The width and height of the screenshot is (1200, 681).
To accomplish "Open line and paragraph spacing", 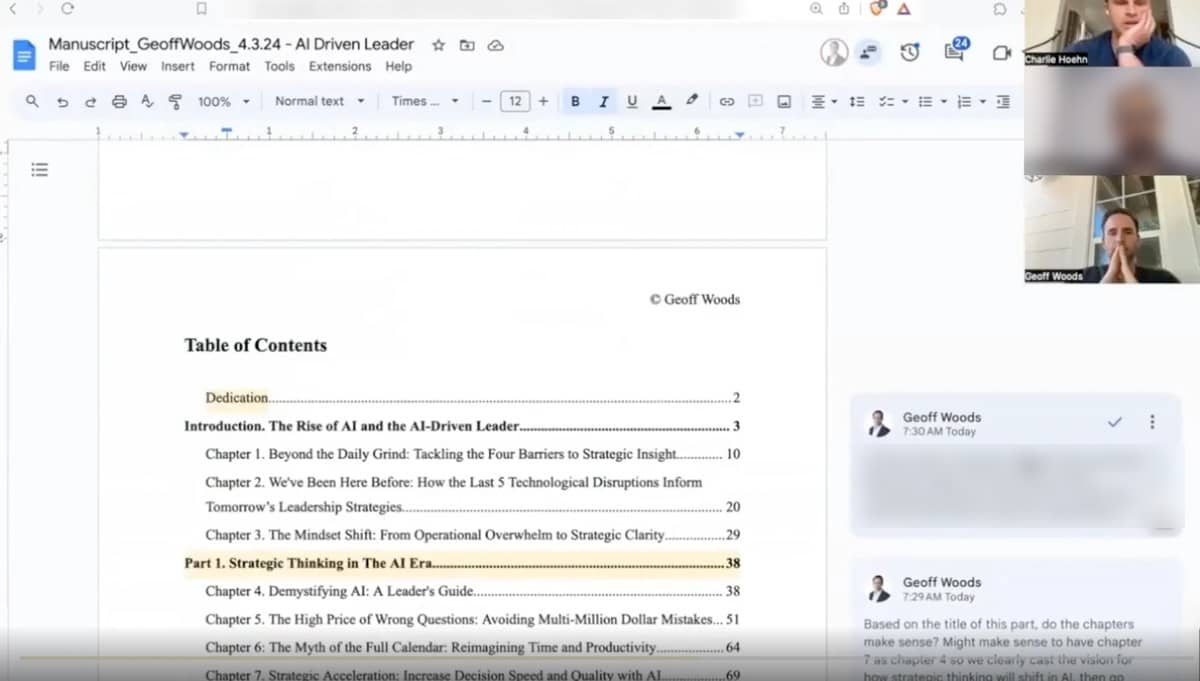I will (x=857, y=101).
